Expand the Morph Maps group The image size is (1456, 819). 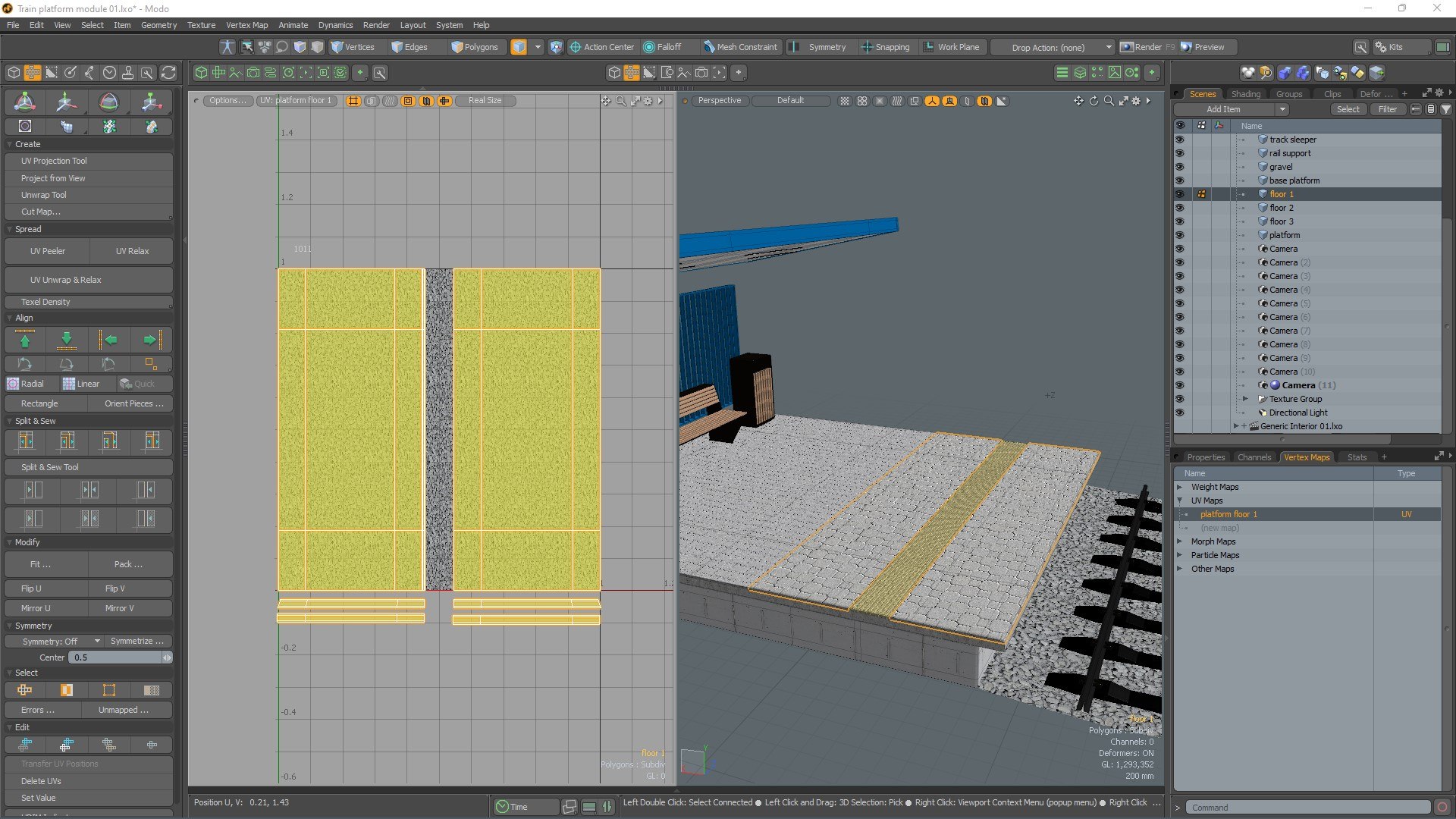1179,541
